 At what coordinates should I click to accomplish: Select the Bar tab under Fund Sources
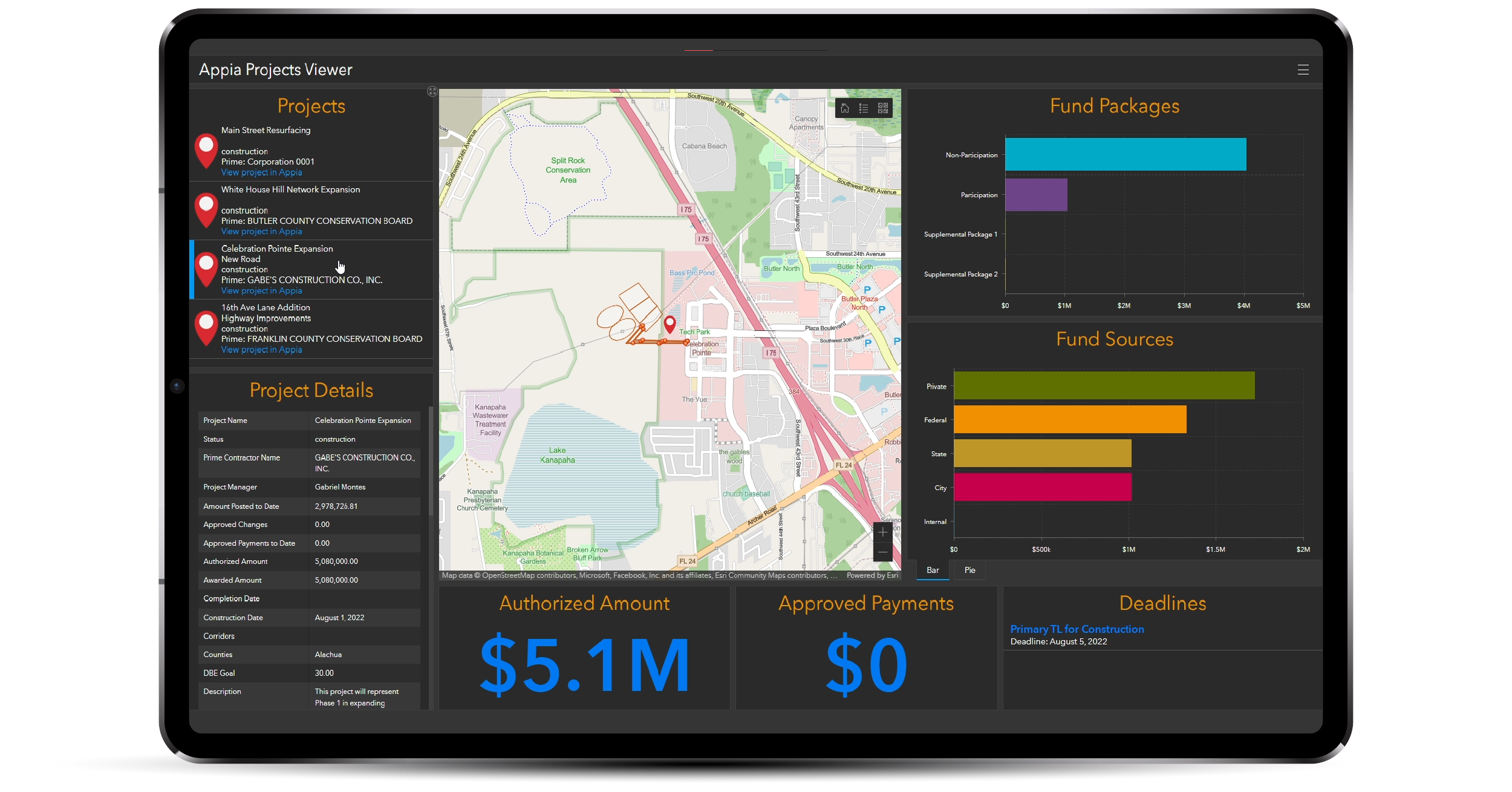(x=933, y=570)
